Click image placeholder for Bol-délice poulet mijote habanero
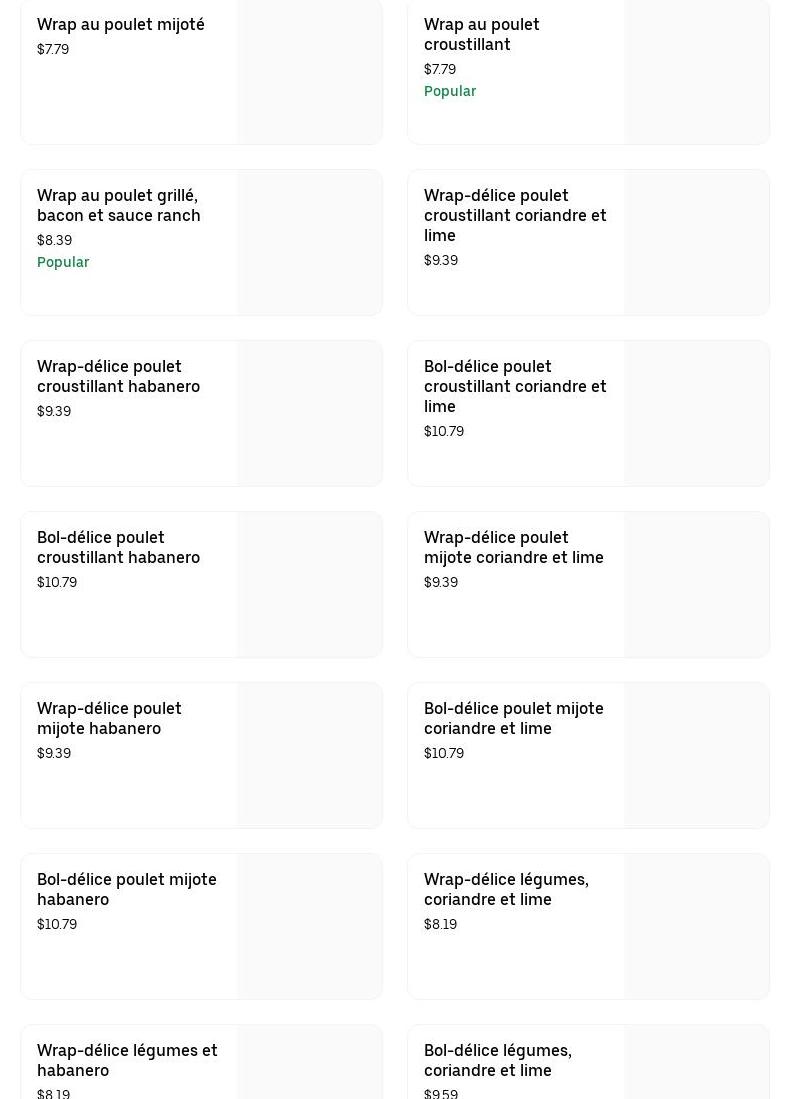The image size is (804, 1099). pyautogui.click(x=309, y=926)
